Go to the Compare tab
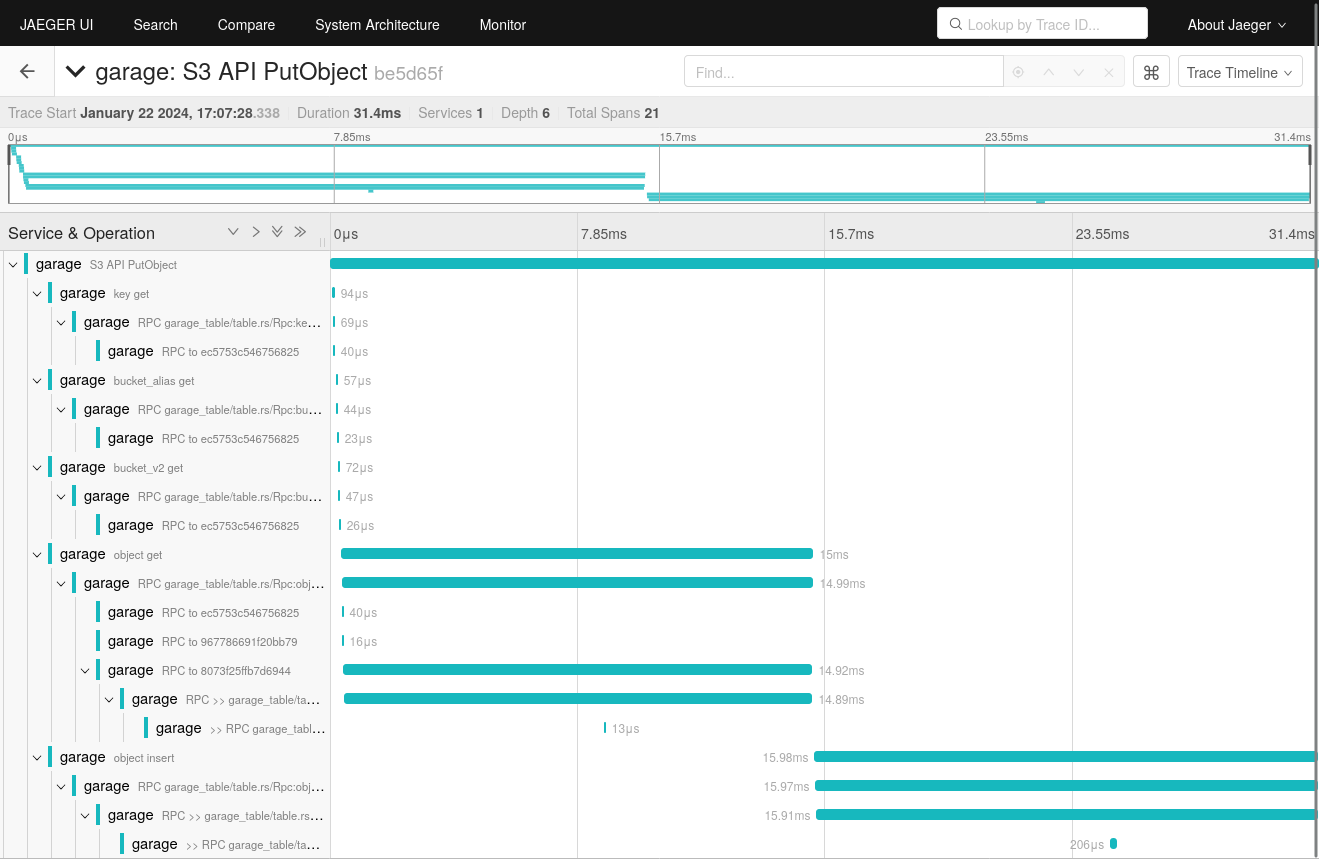Screen dimensions: 1319x859 point(246,24)
